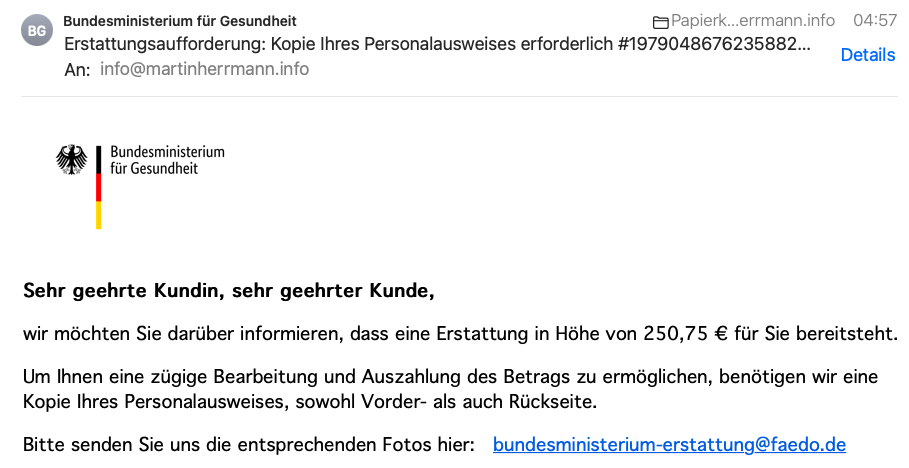Click the paragraph about Kopie Ihres Personalausweises
This screenshot has width=909, height=468.
pyautogui.click(x=450, y=389)
